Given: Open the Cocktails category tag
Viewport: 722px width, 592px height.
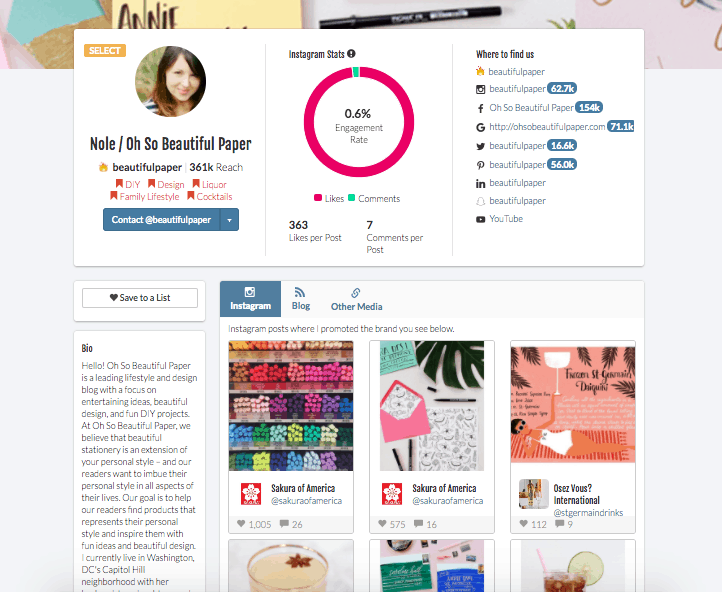Looking at the screenshot, I should click(210, 196).
